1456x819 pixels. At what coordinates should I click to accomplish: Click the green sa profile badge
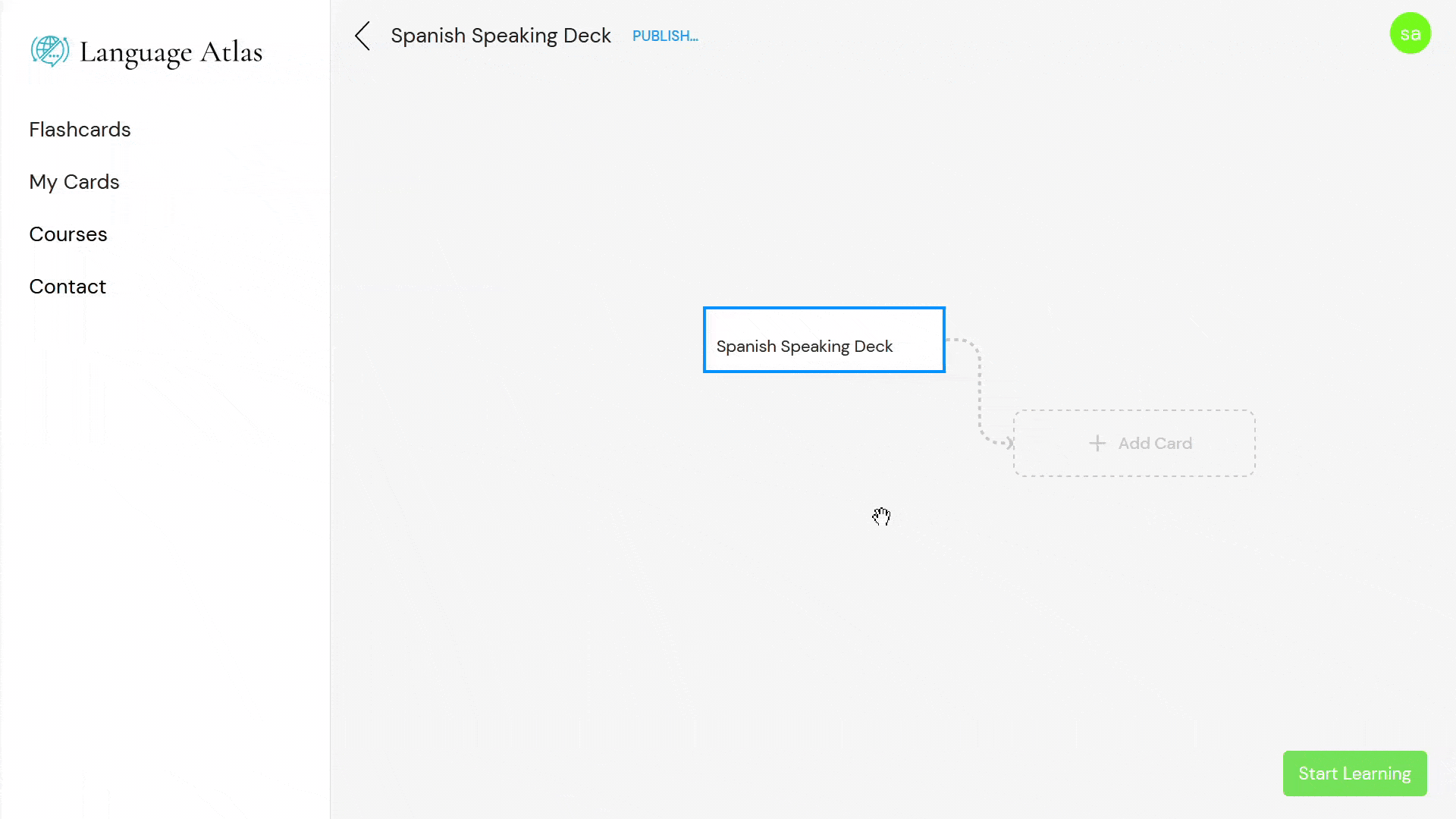click(1411, 33)
